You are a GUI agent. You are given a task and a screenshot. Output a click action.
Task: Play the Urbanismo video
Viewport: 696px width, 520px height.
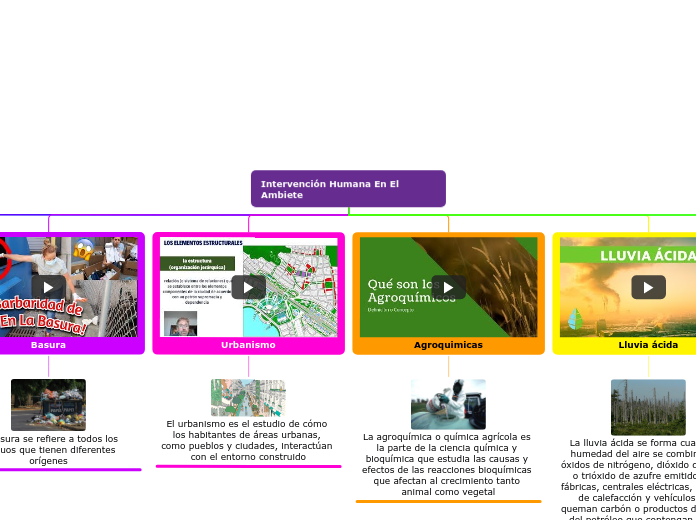(249, 287)
